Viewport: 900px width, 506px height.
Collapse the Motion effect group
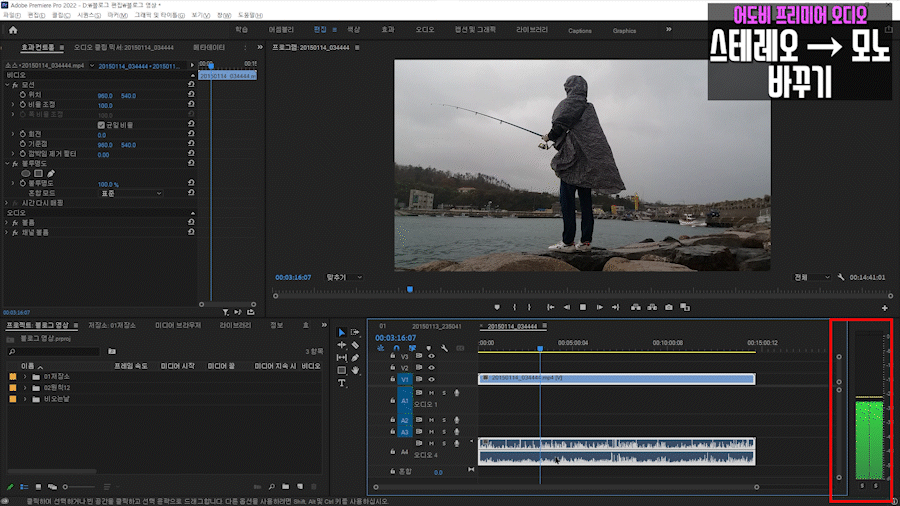7,85
